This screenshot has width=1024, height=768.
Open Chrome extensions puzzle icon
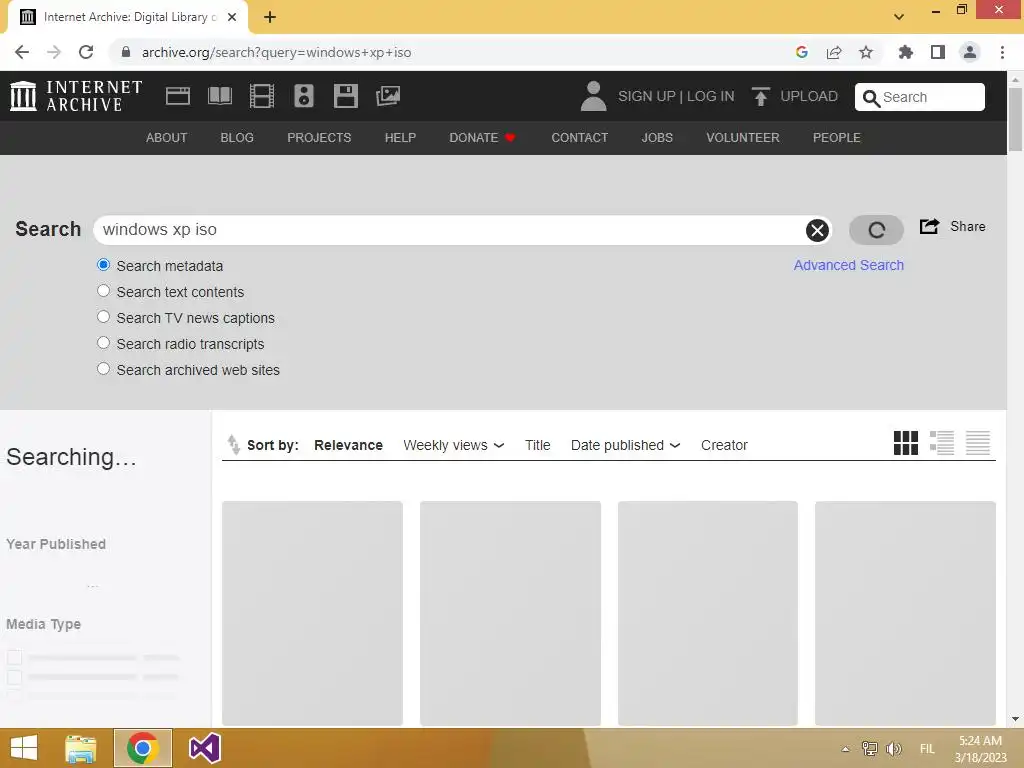905,52
